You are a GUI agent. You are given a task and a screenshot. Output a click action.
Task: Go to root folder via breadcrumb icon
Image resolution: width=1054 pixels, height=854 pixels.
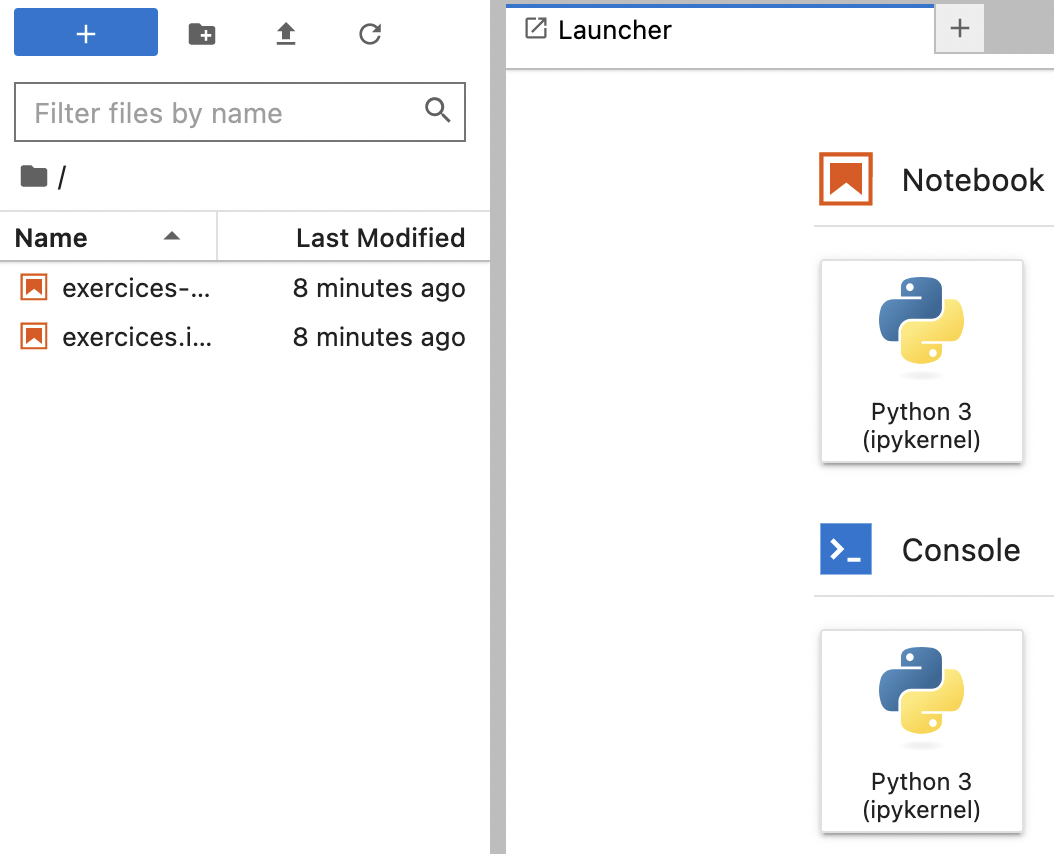coord(34,177)
